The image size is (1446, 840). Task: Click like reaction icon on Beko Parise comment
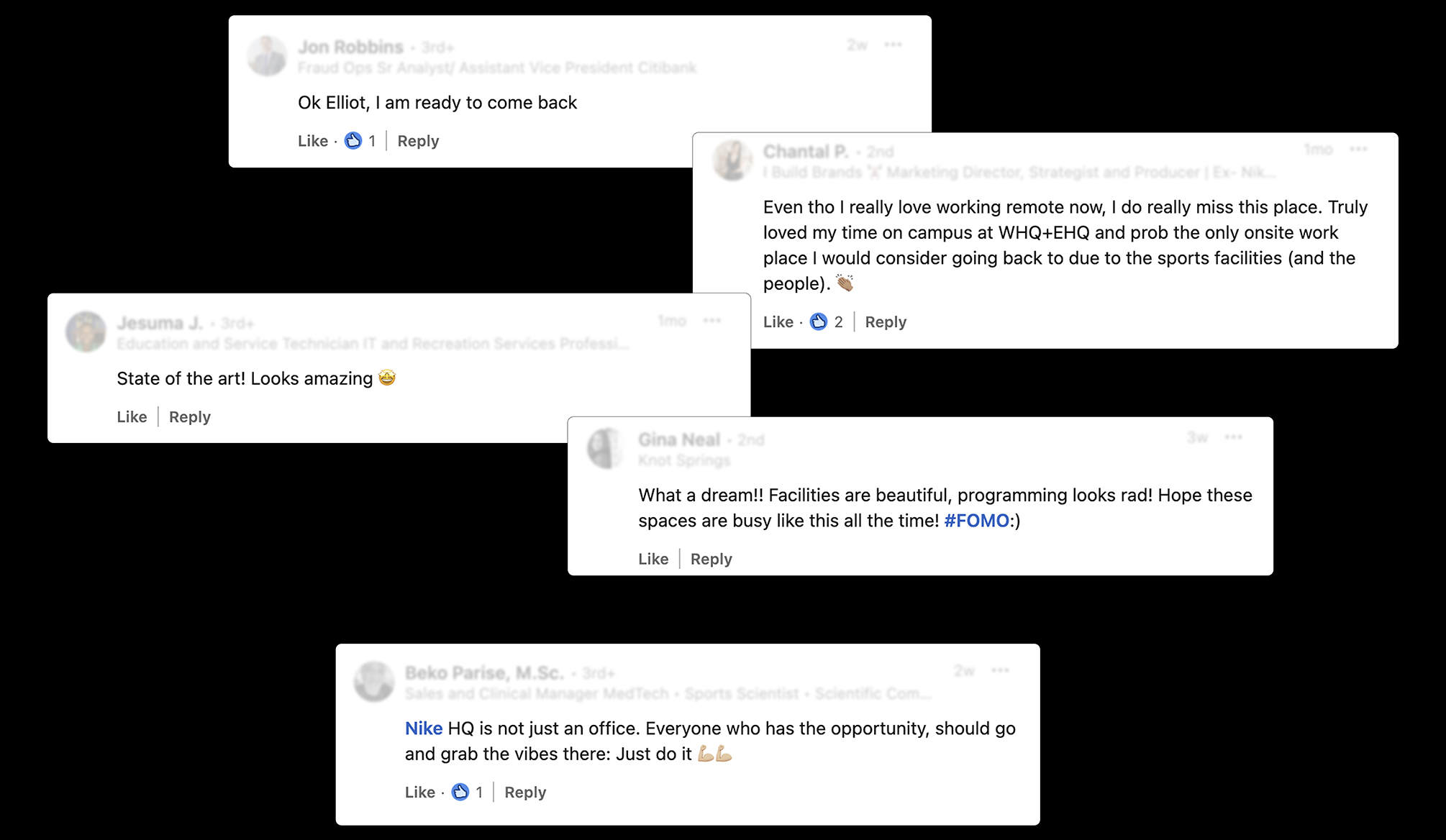coord(460,792)
